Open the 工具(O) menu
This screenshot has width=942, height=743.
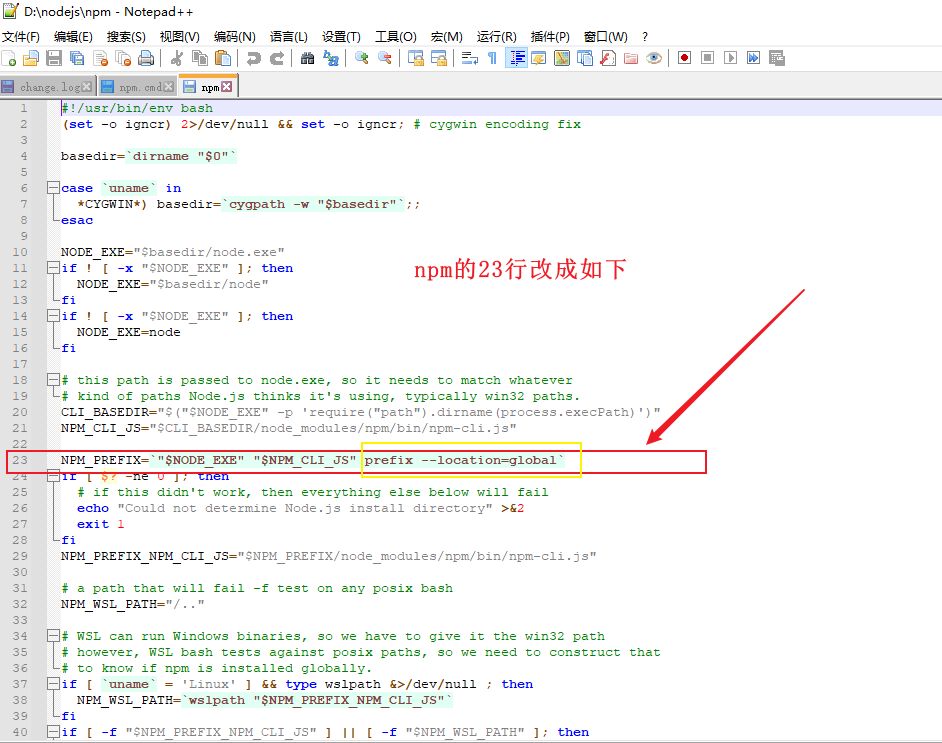pyautogui.click(x=396, y=37)
